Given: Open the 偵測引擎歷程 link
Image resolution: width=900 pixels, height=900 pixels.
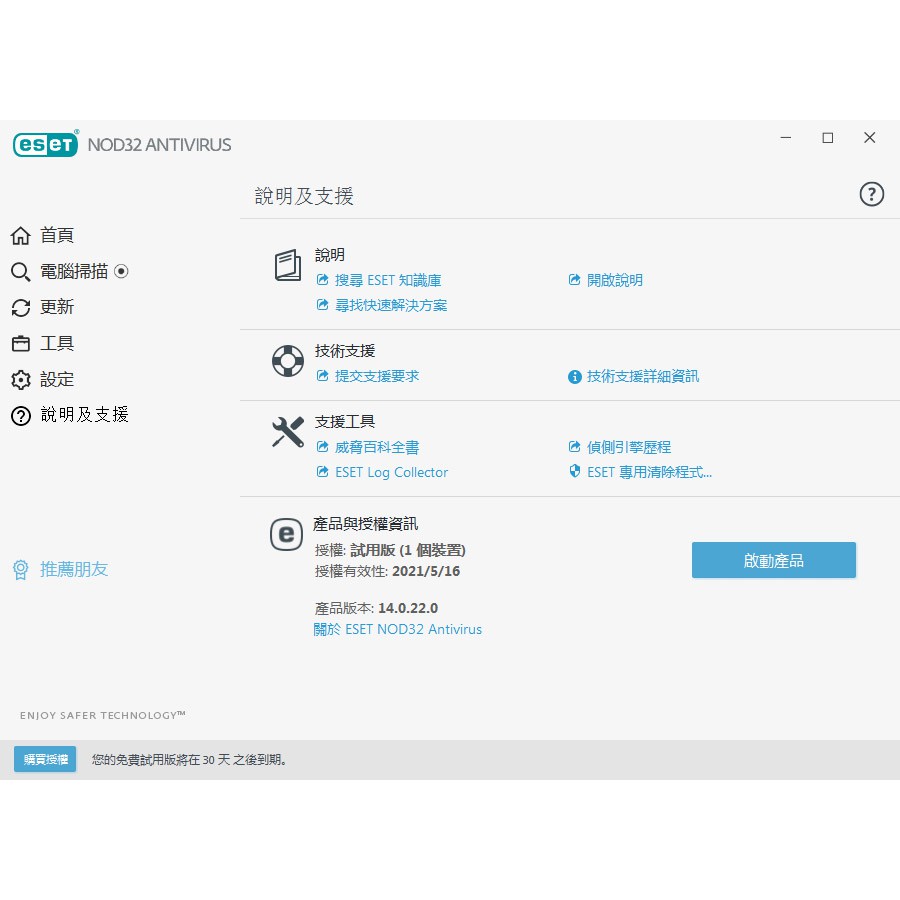Looking at the screenshot, I should click(629, 447).
